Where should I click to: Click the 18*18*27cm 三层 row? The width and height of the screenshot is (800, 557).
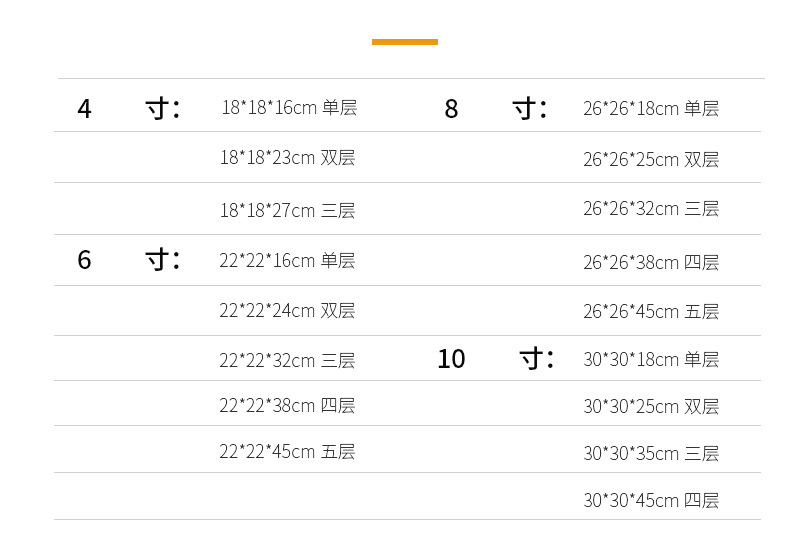(x=288, y=210)
